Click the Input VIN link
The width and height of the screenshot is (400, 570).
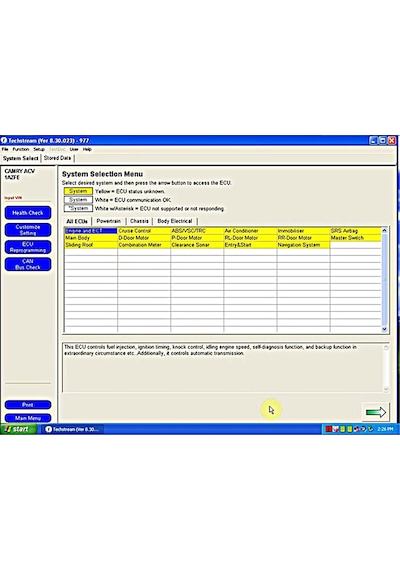(x=13, y=198)
